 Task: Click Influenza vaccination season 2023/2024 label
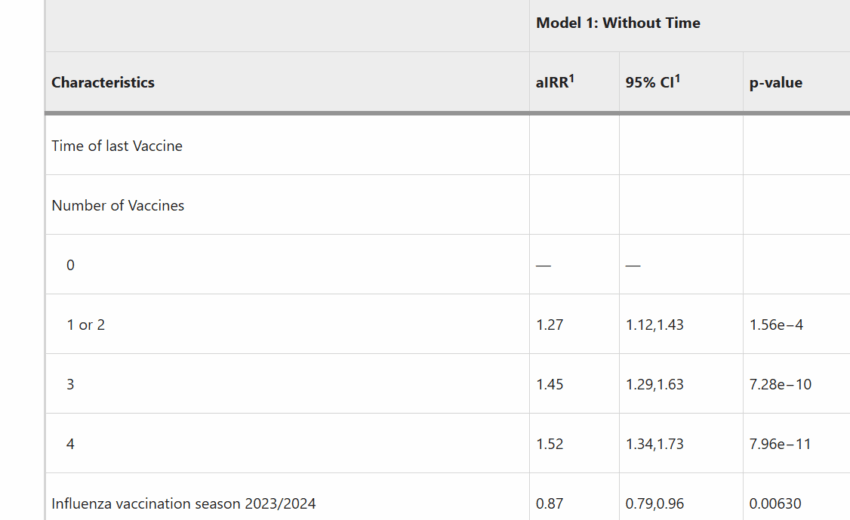click(x=183, y=504)
